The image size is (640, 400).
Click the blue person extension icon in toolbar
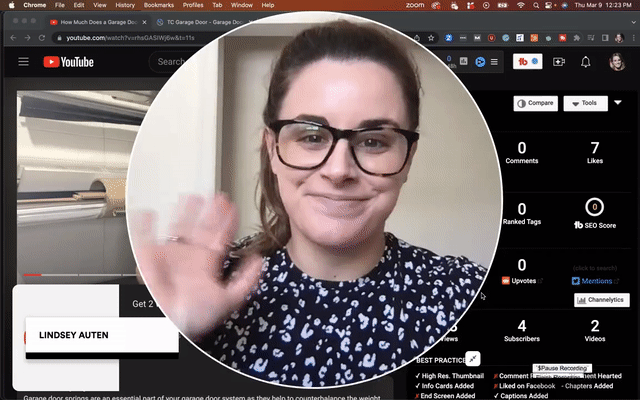click(x=449, y=38)
